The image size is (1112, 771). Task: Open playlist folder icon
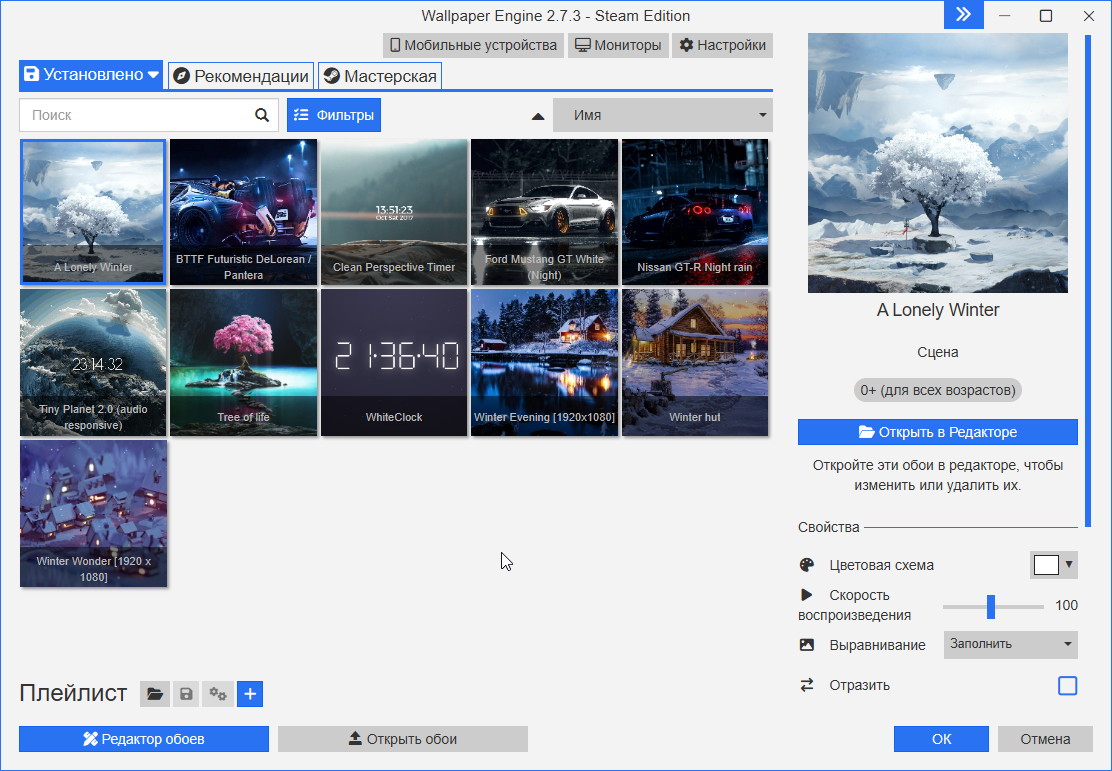tap(155, 694)
